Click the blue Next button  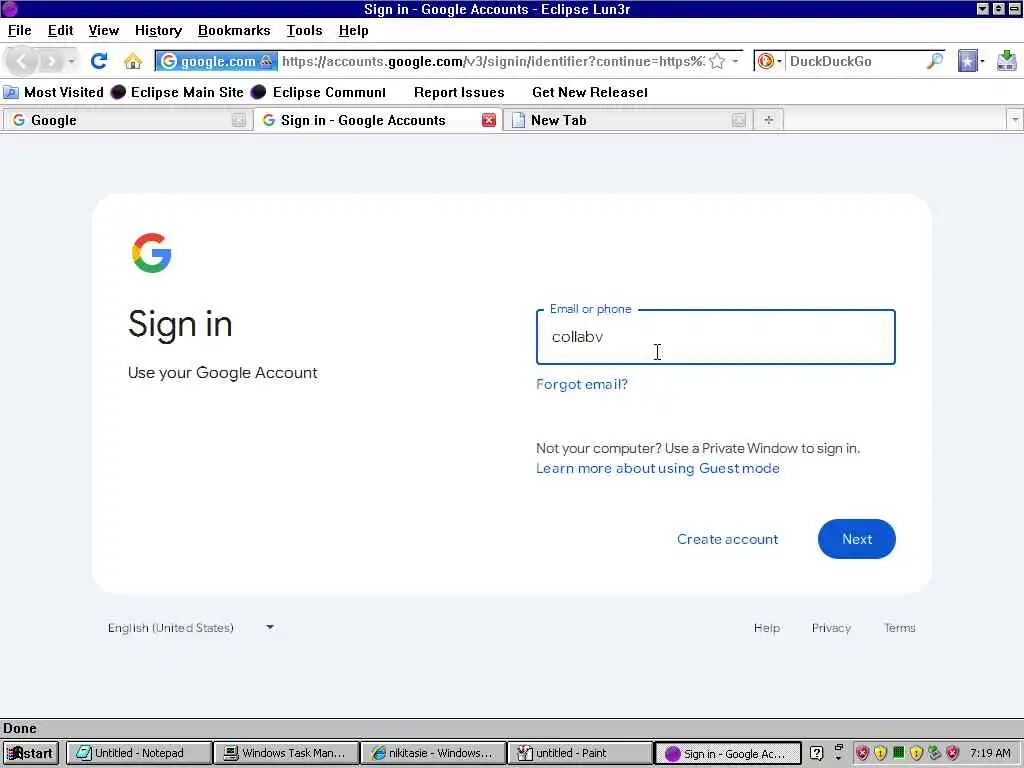click(x=857, y=539)
